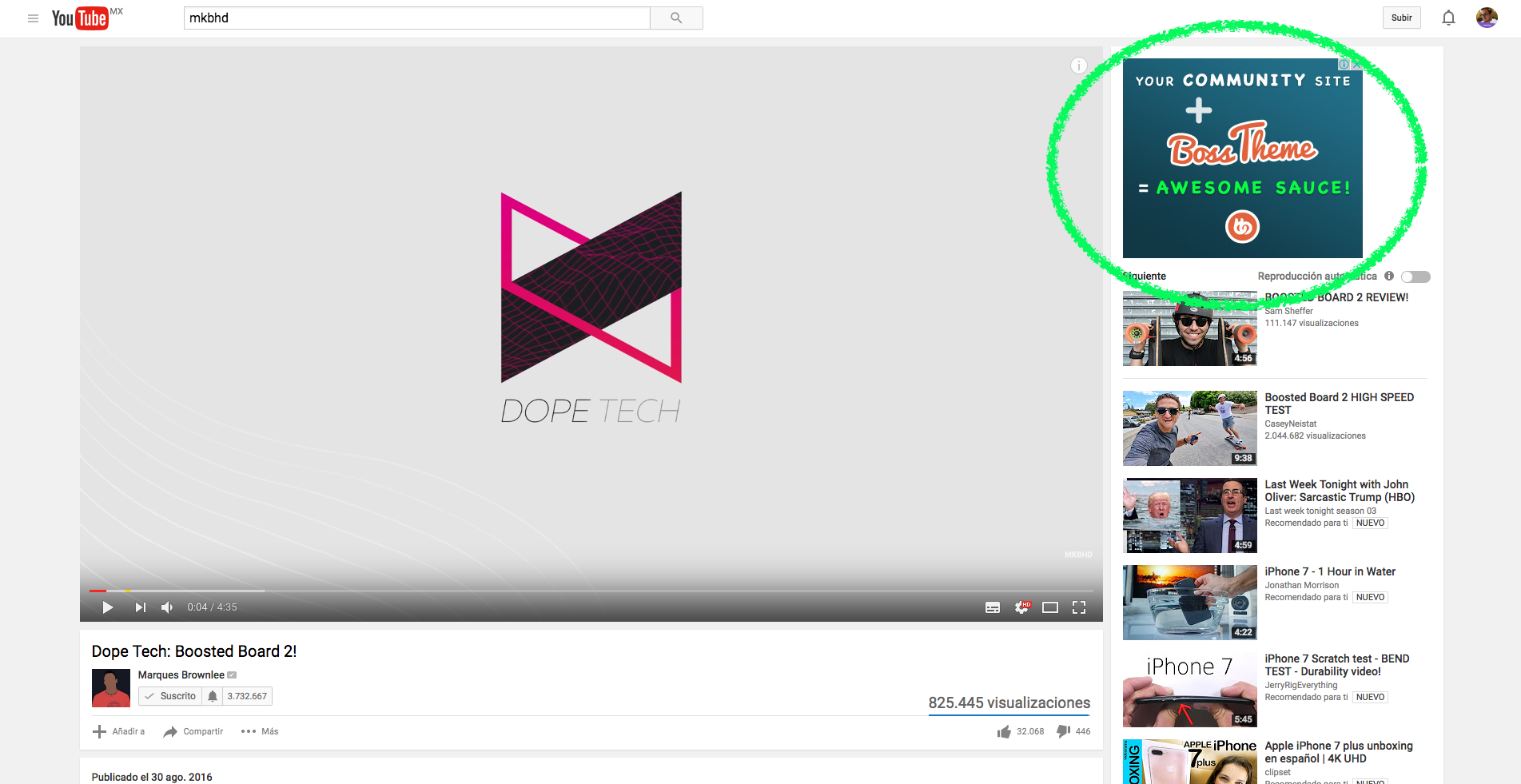Open the notifications bell

(1448, 18)
